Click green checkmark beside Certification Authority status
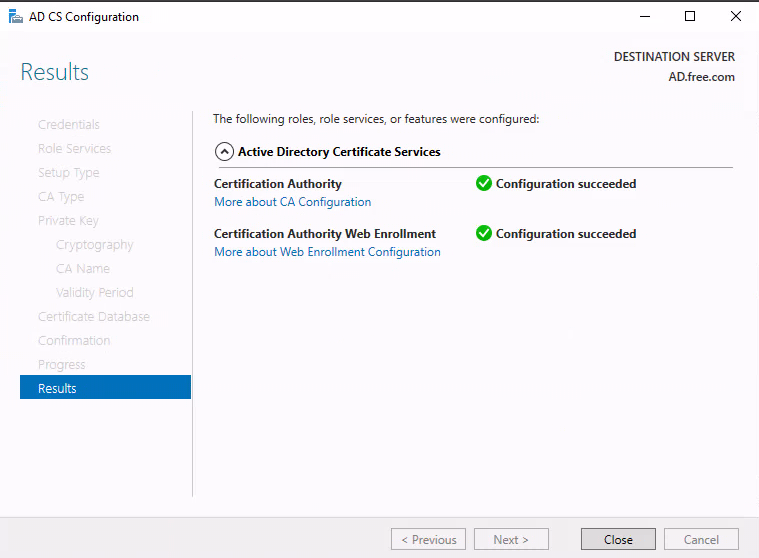The image size is (759, 558). (x=484, y=183)
